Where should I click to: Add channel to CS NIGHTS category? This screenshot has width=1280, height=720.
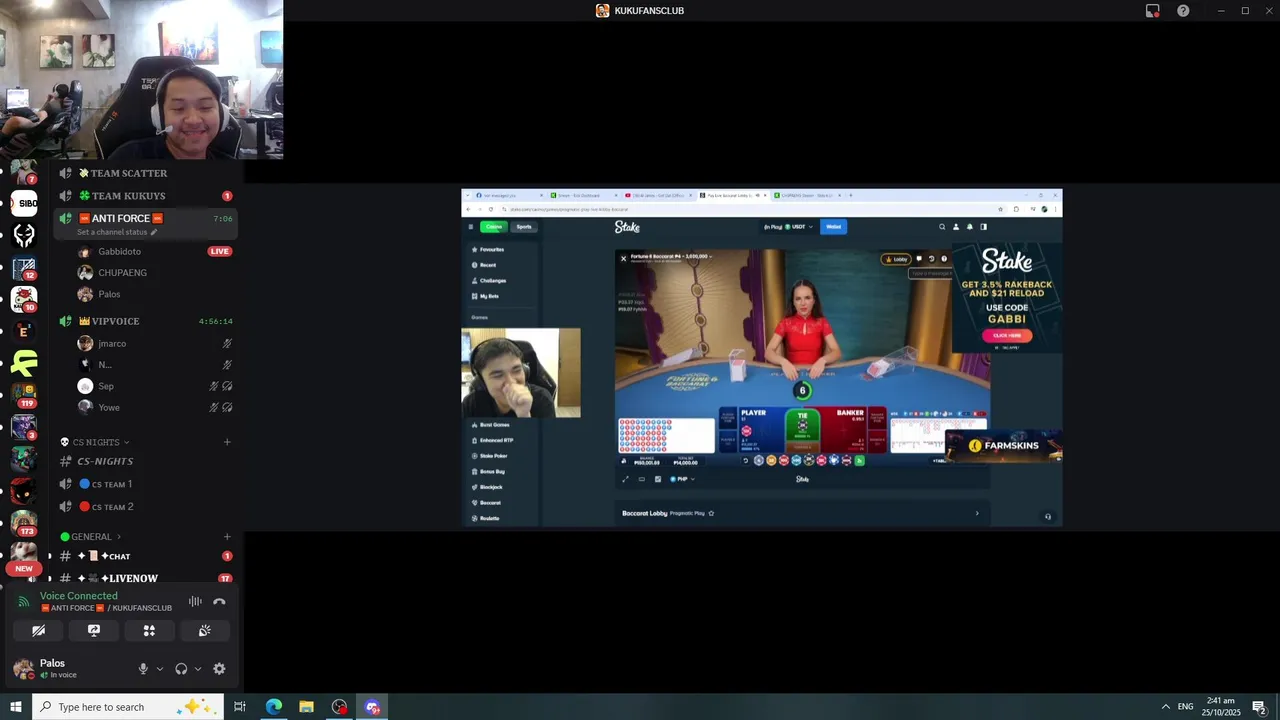click(227, 442)
